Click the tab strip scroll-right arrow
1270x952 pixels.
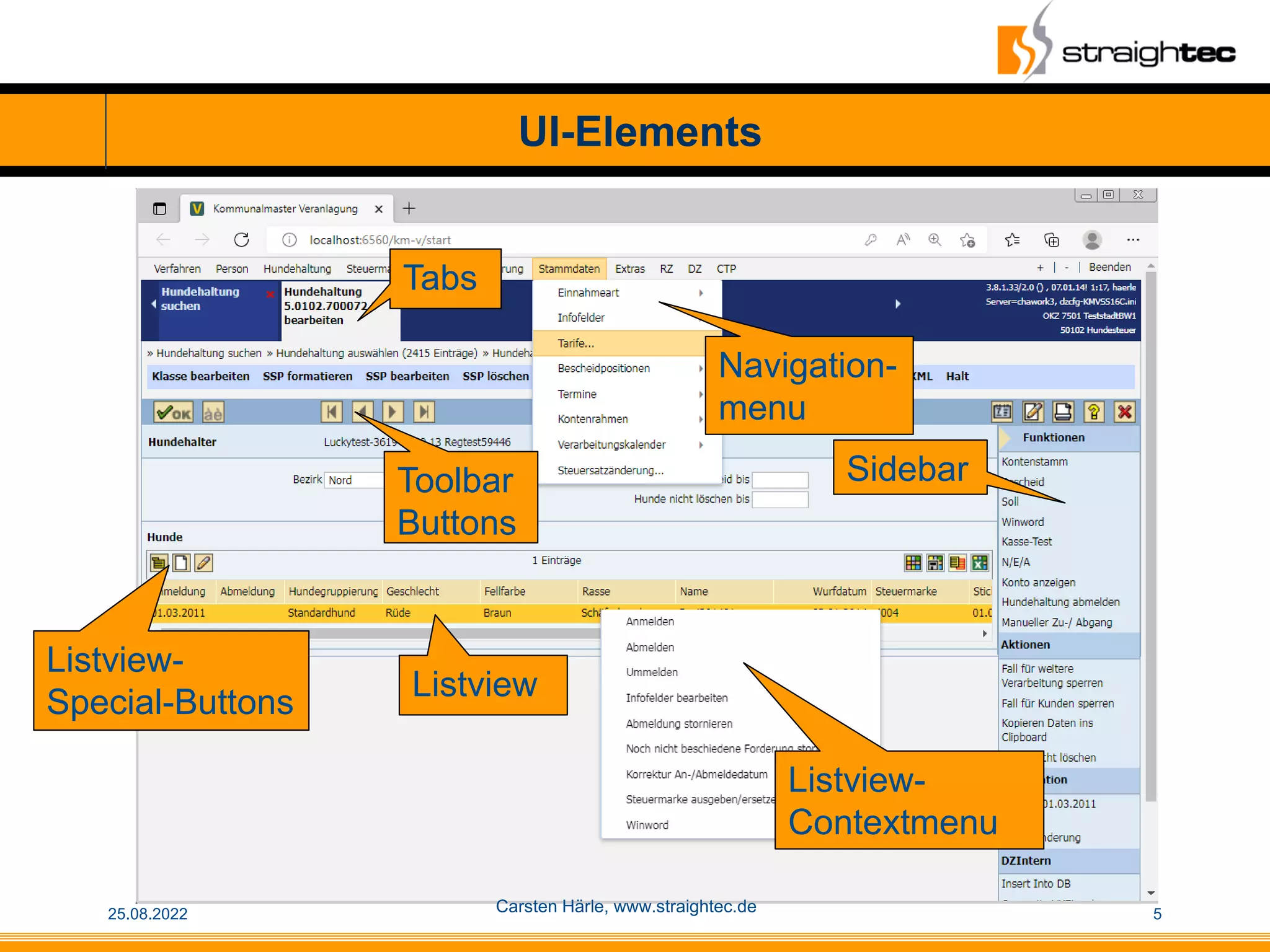(898, 304)
